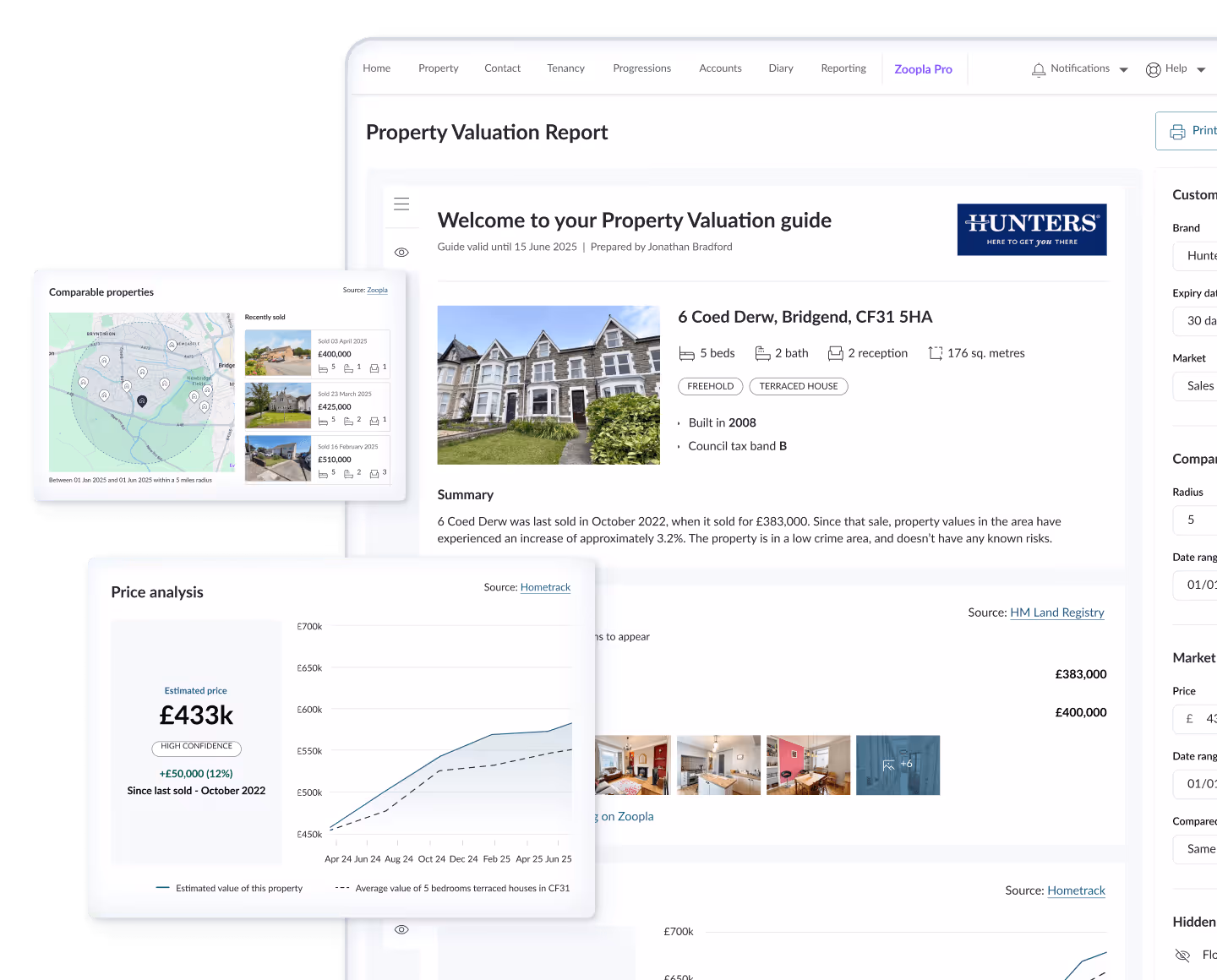Screen dimensions: 1217x980
Task: Toggle the eye icon beside the welcome section
Action: (x=401, y=253)
